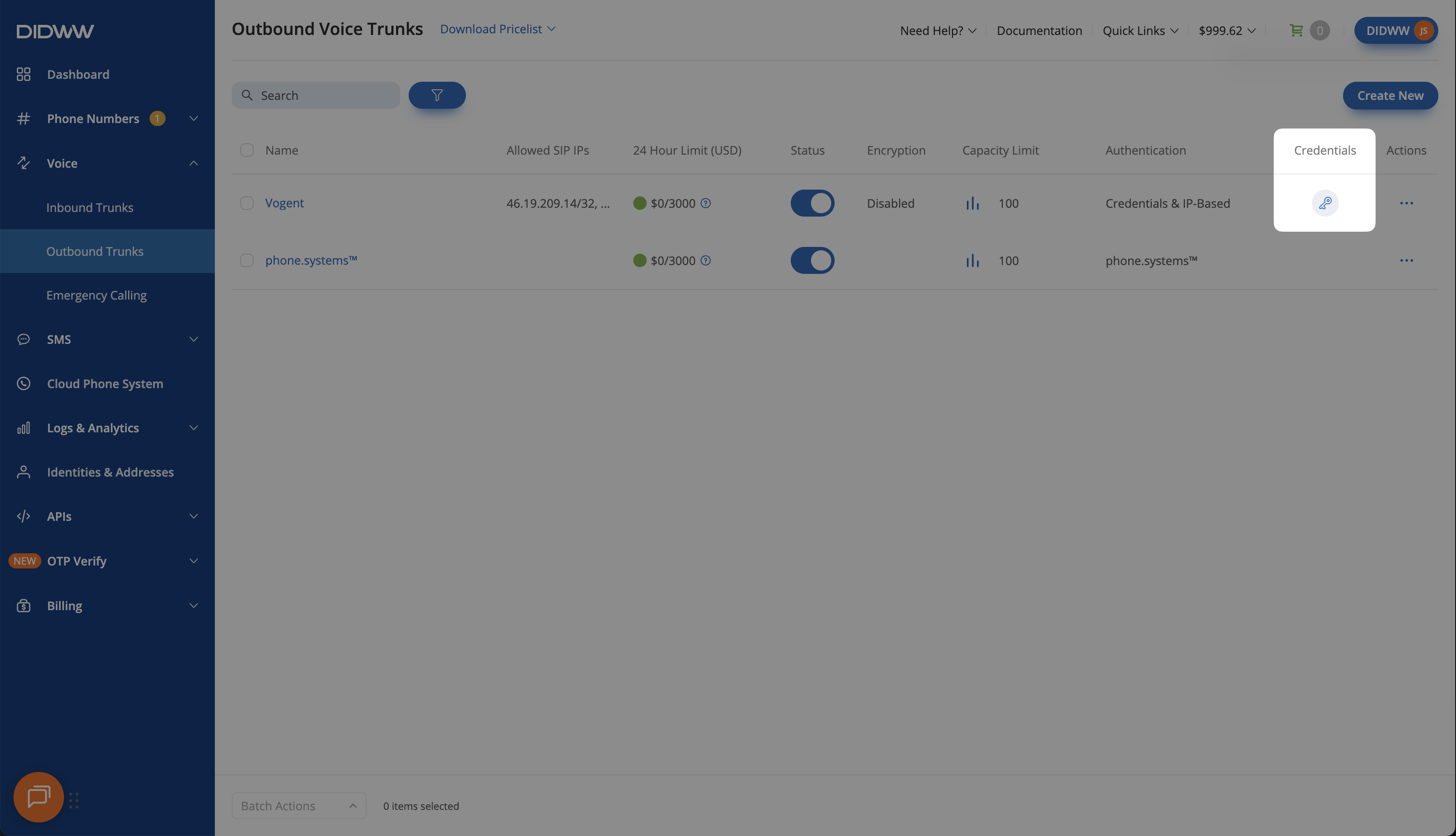Image resolution: width=1456 pixels, height=836 pixels.
Task: Open the phone.systems trunk link
Action: point(311,261)
